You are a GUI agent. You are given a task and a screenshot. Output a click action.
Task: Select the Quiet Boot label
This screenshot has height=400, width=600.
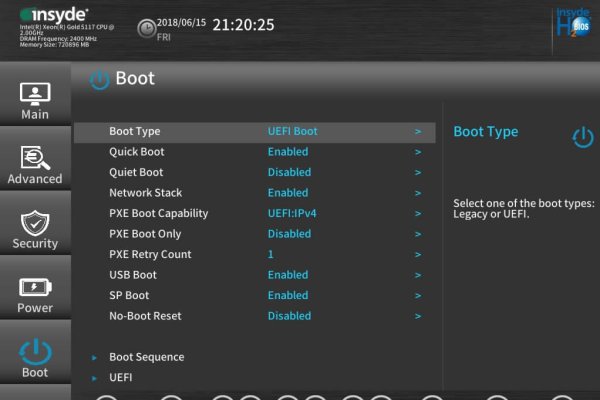coord(136,173)
